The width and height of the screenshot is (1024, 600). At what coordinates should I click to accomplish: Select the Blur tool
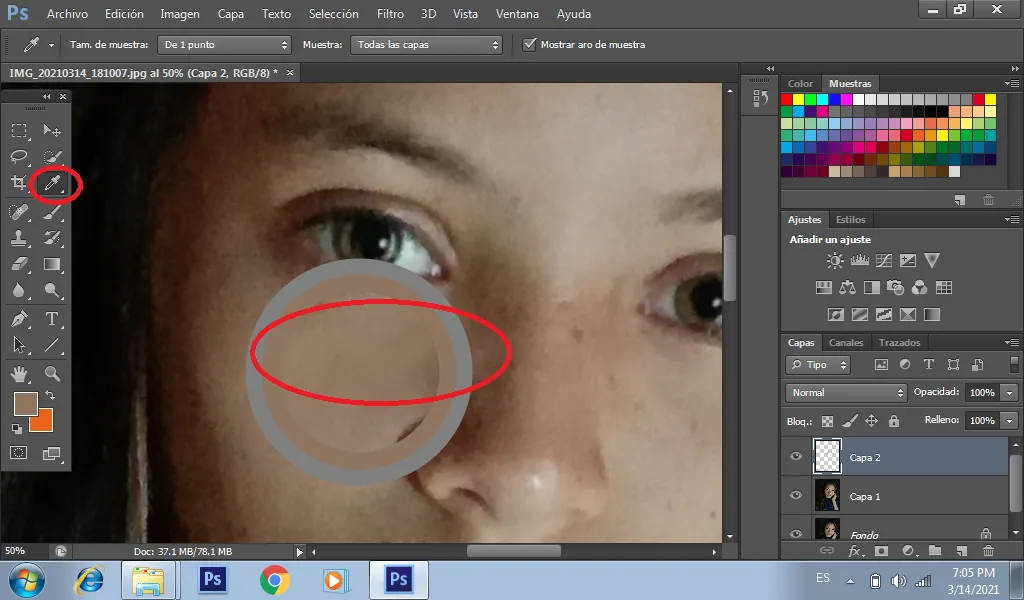19,291
